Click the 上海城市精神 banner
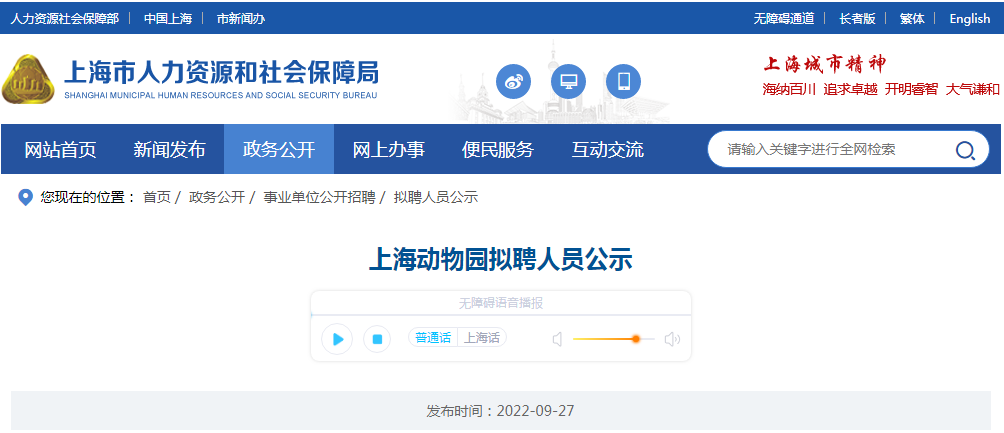Image resolution: width=1004 pixels, height=433 pixels. [x=825, y=64]
